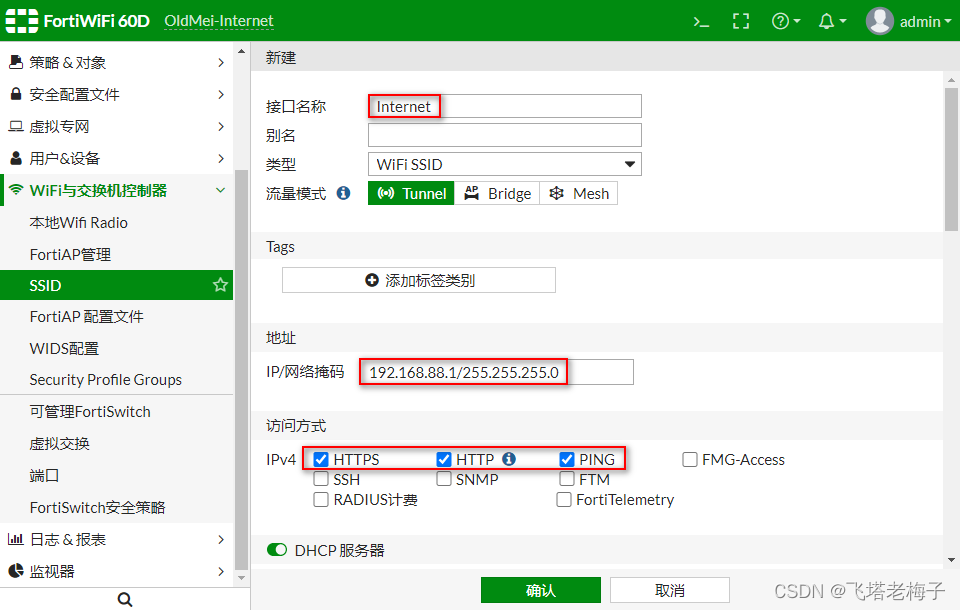Click the add tag category button

coord(419,280)
